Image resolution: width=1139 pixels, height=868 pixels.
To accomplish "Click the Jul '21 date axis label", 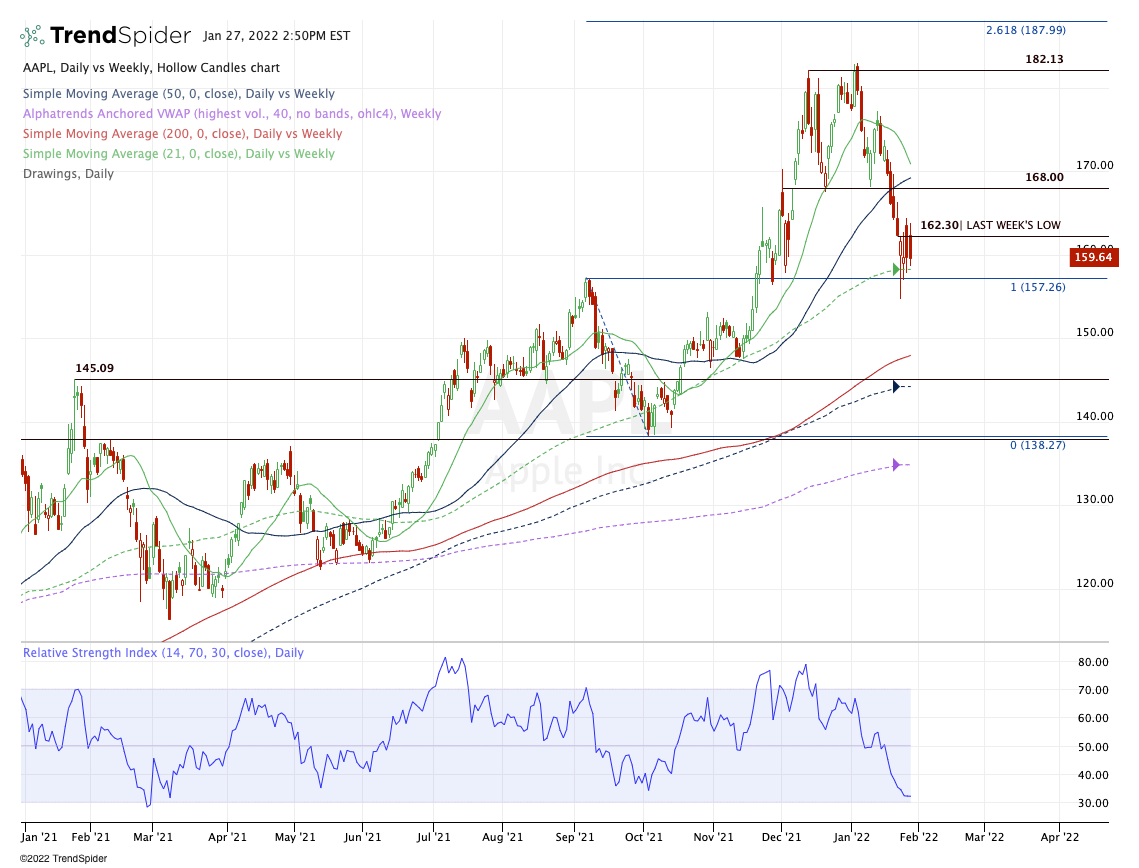I will tap(434, 837).
